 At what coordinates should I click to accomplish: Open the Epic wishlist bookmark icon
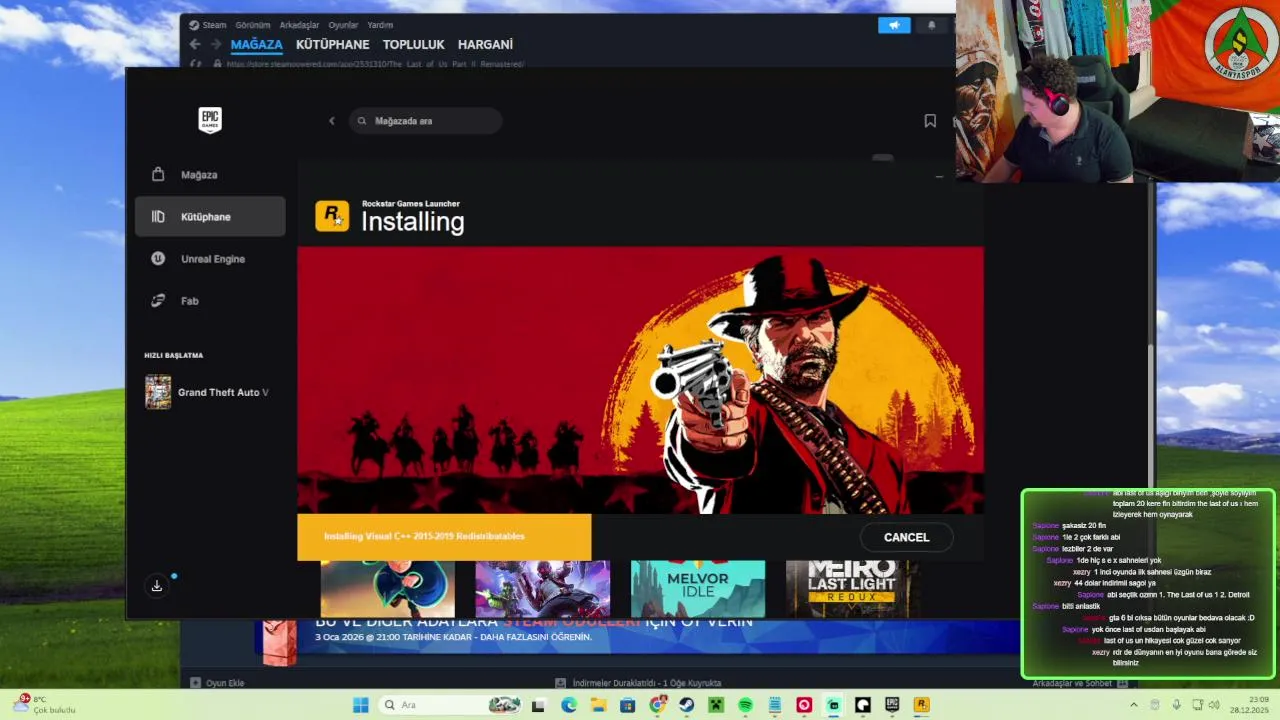click(x=930, y=121)
